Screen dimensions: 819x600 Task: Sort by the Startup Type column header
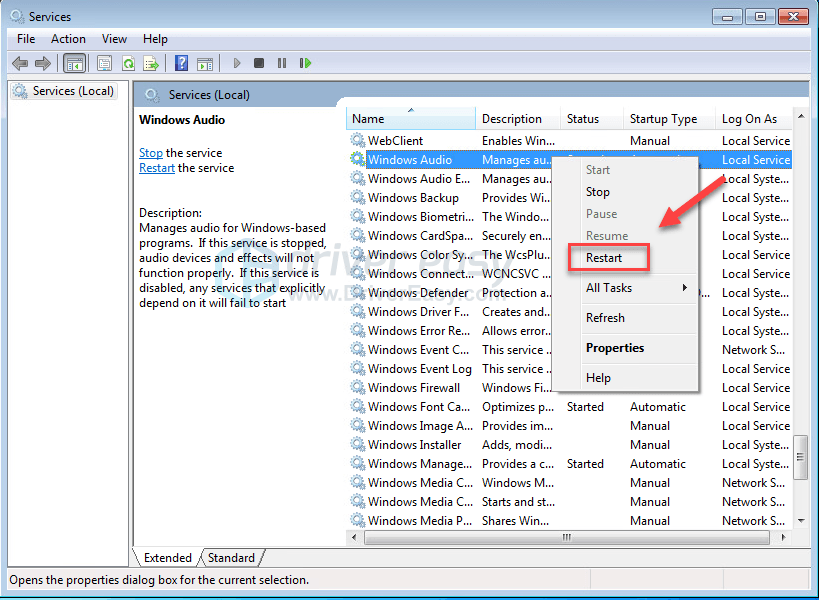point(663,118)
